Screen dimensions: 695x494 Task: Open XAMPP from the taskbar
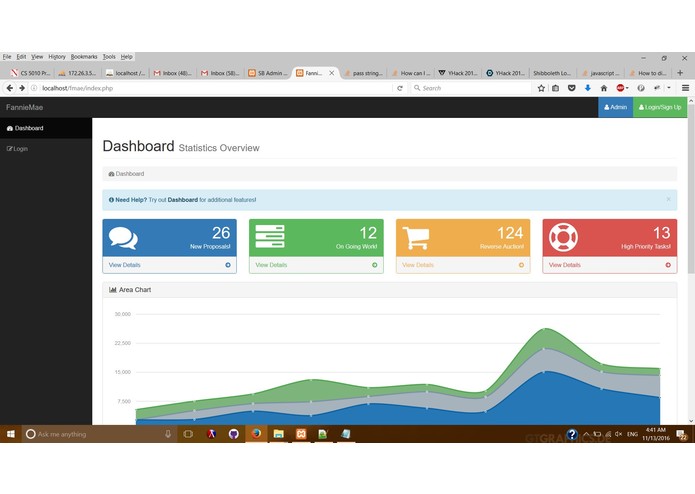(301, 434)
